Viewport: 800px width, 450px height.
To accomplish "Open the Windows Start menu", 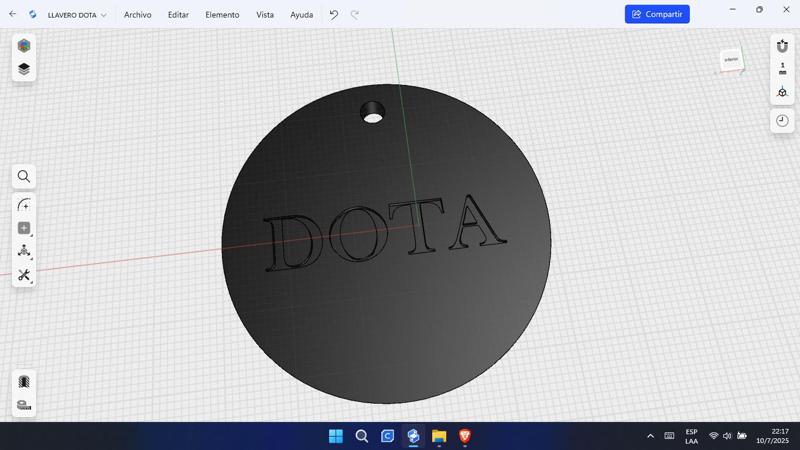I will (336, 436).
